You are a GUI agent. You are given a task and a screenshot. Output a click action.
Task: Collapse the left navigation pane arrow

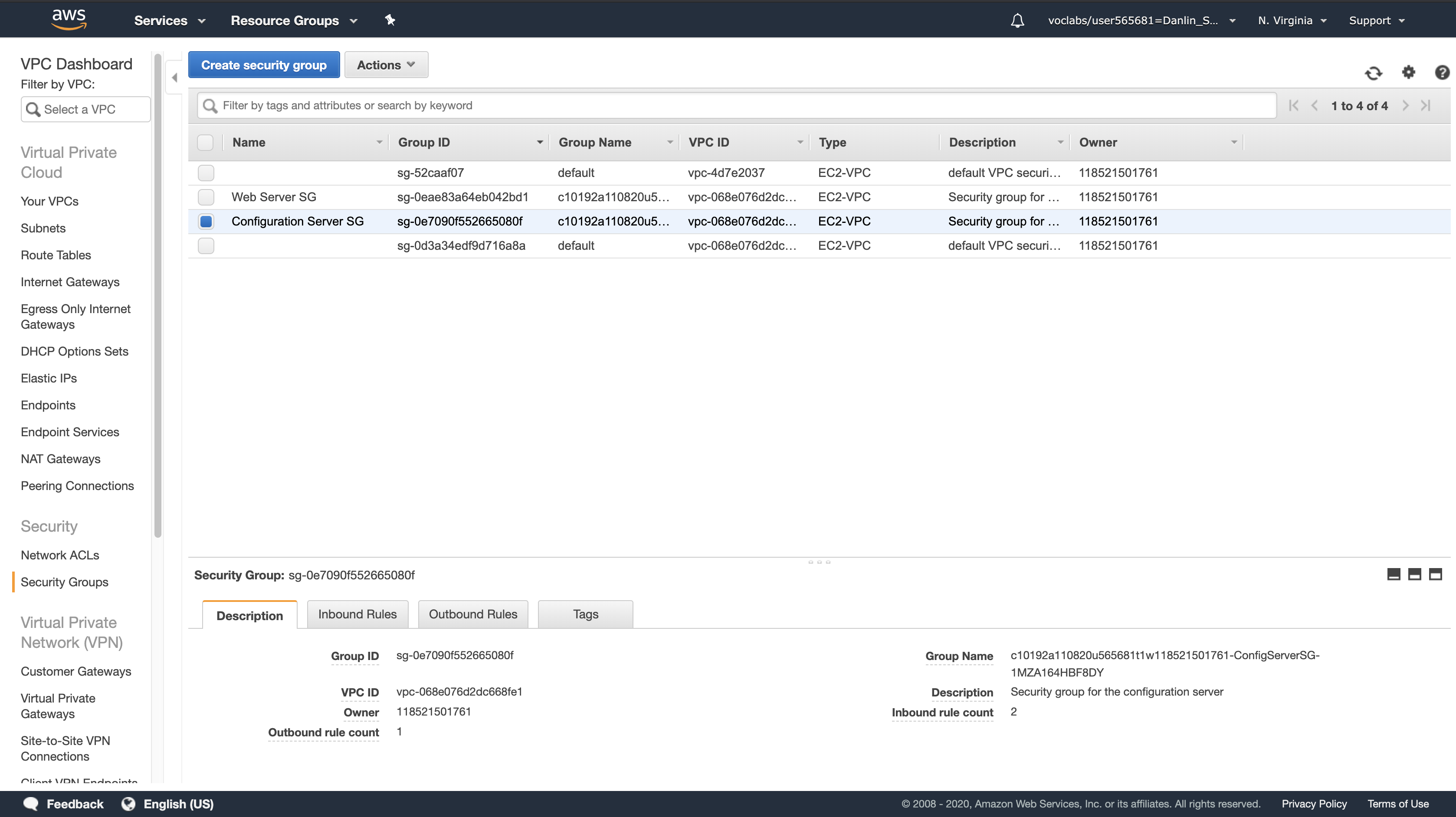coord(175,77)
